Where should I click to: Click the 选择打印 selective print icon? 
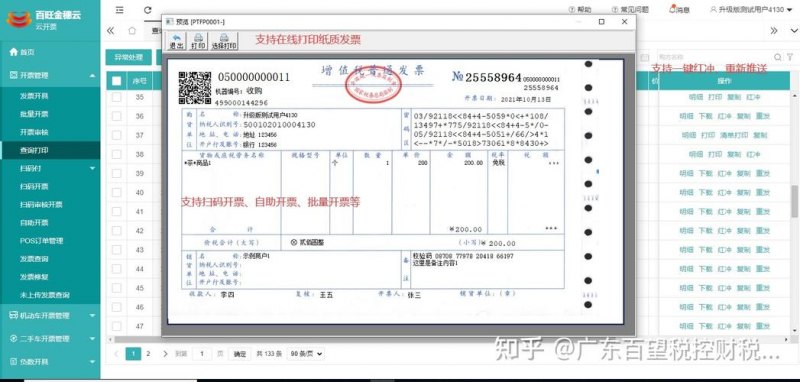[x=224, y=41]
